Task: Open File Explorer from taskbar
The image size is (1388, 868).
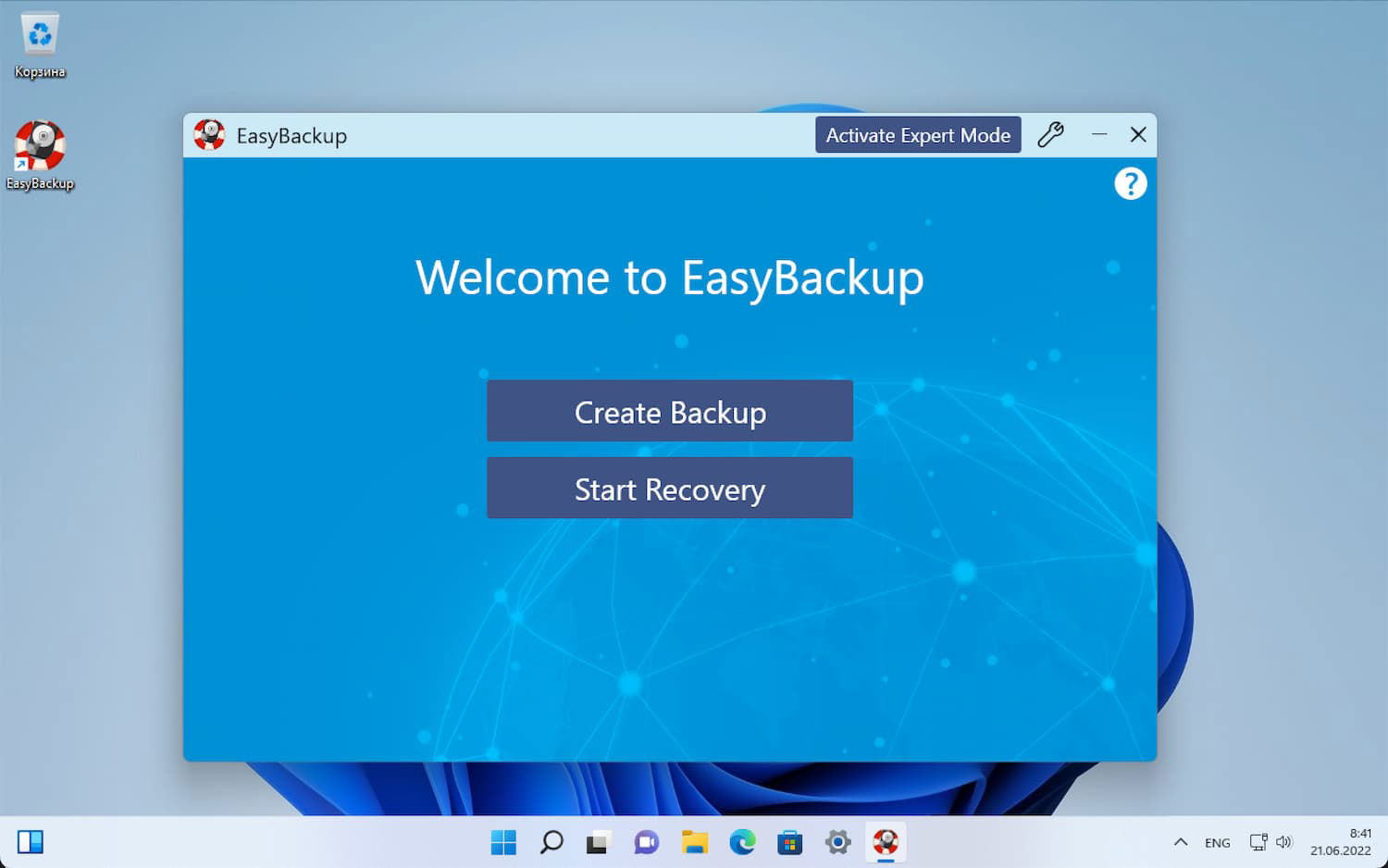Action: [695, 842]
